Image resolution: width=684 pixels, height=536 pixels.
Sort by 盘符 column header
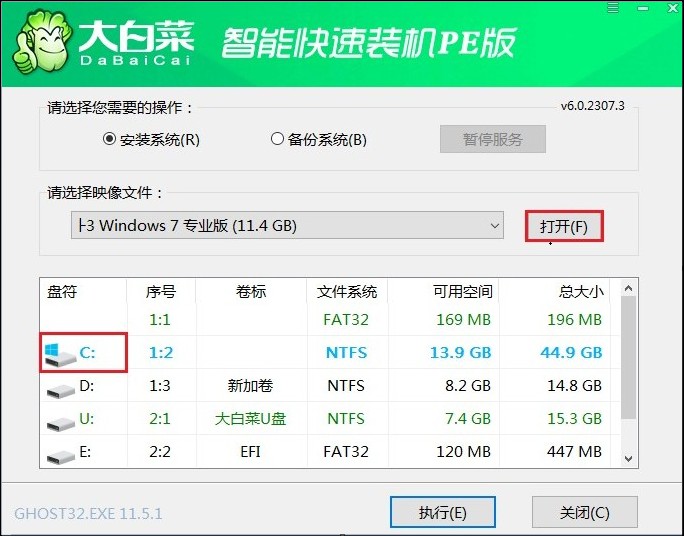tap(62, 292)
